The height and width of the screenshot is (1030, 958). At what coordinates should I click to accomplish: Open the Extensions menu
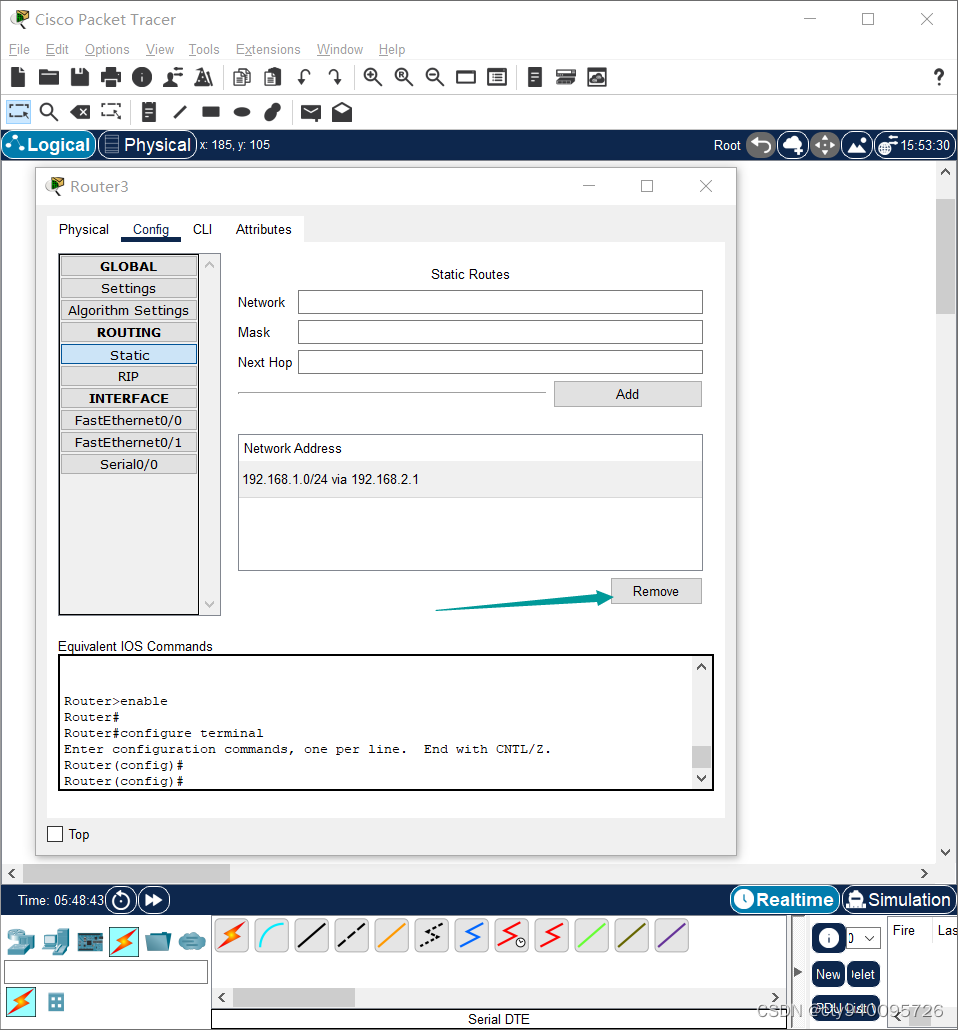point(268,49)
